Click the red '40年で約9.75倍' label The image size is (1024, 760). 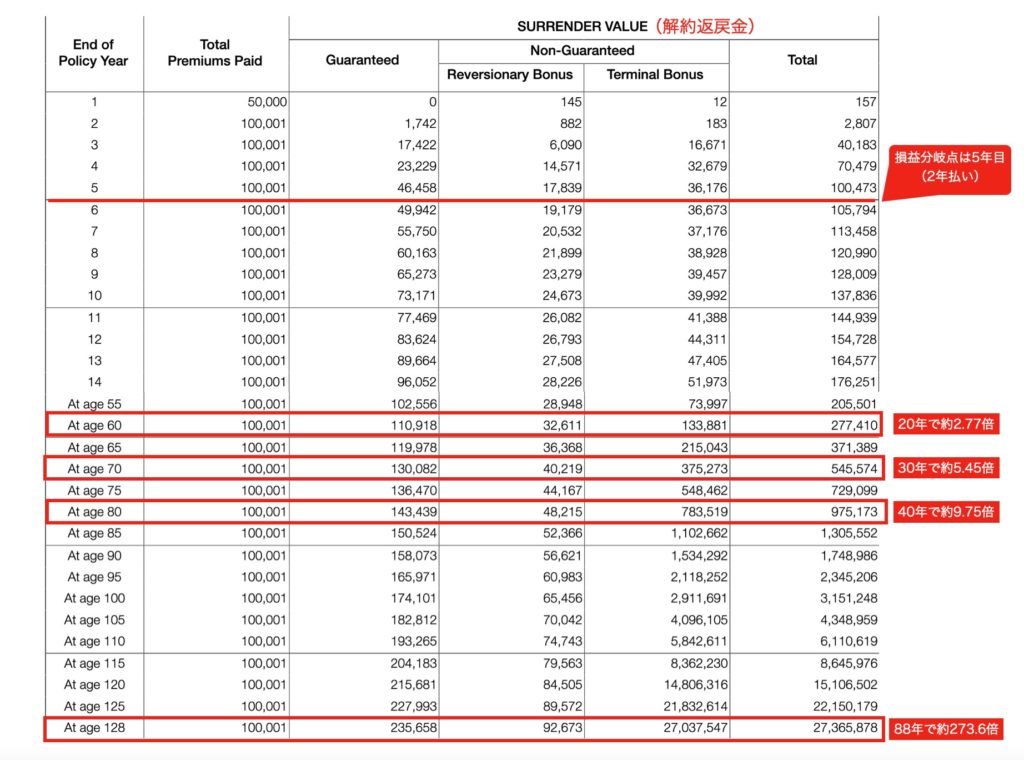pyautogui.click(x=944, y=511)
